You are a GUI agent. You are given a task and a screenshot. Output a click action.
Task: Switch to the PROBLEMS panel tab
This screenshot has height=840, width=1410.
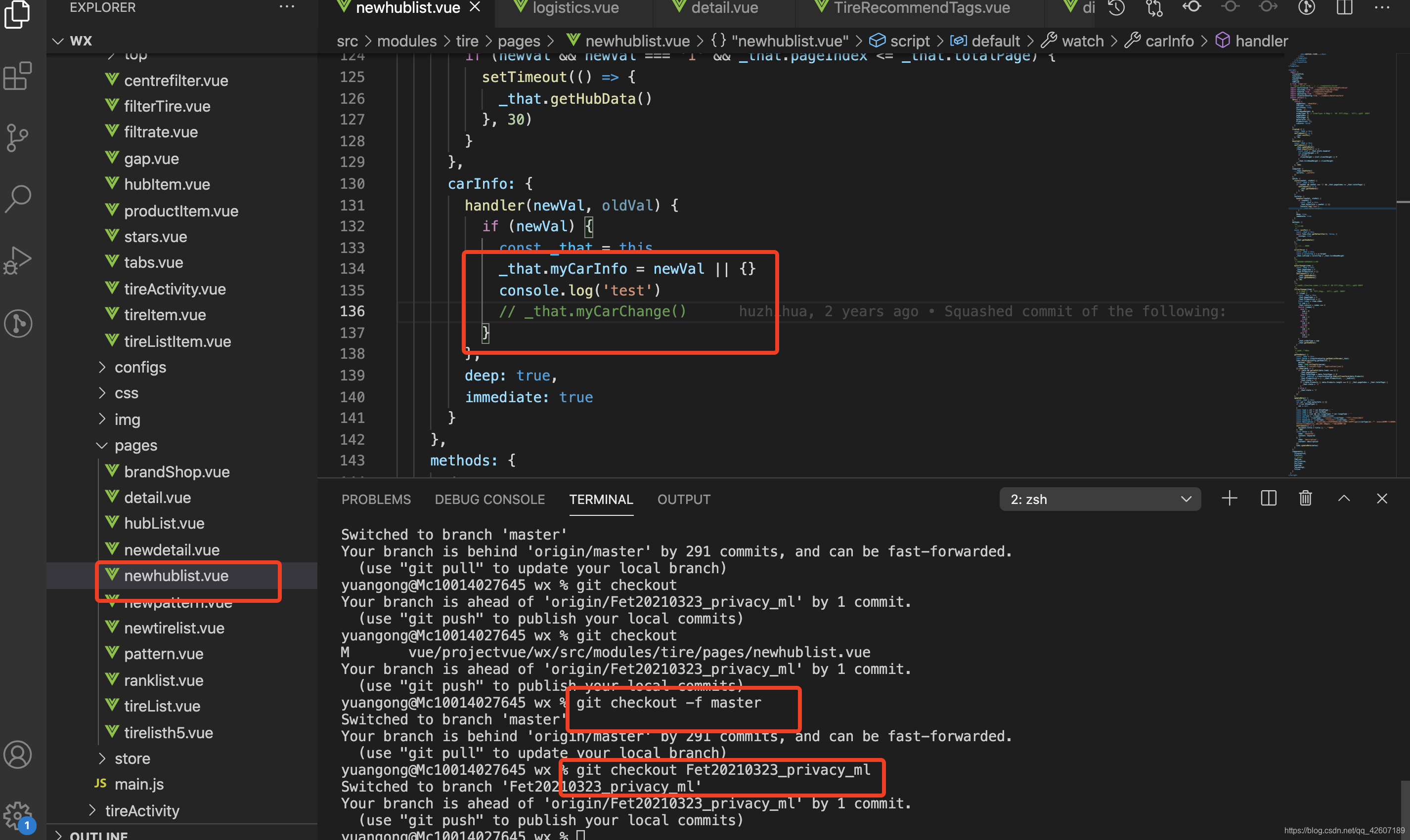coord(376,499)
